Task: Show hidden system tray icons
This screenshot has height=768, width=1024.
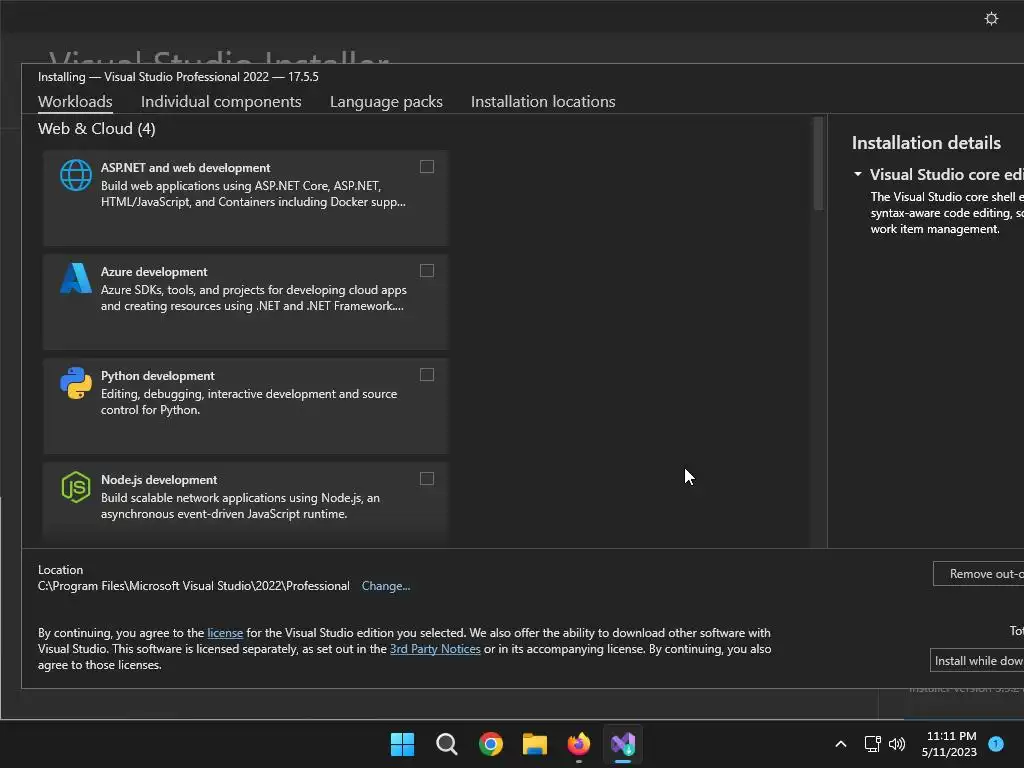Action: [x=840, y=744]
